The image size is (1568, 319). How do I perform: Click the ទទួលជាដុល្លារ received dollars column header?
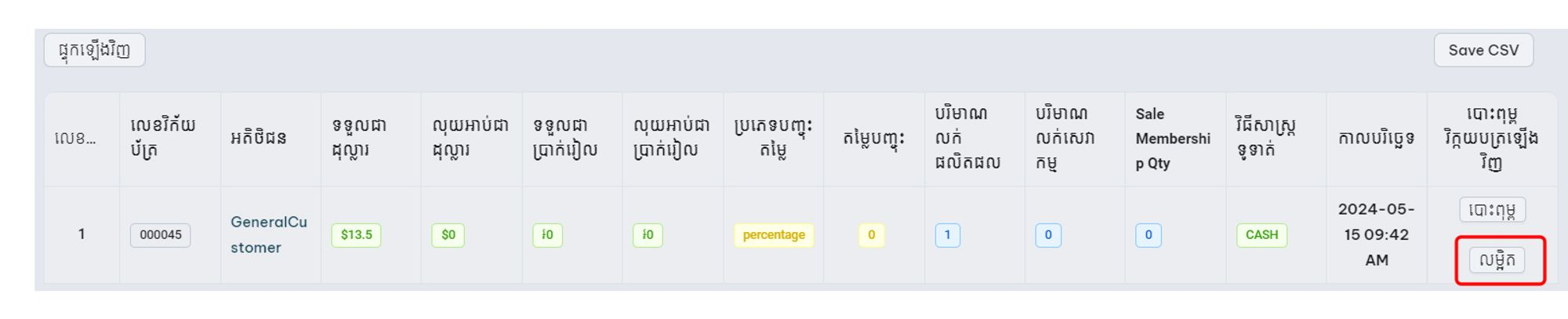pos(359,138)
